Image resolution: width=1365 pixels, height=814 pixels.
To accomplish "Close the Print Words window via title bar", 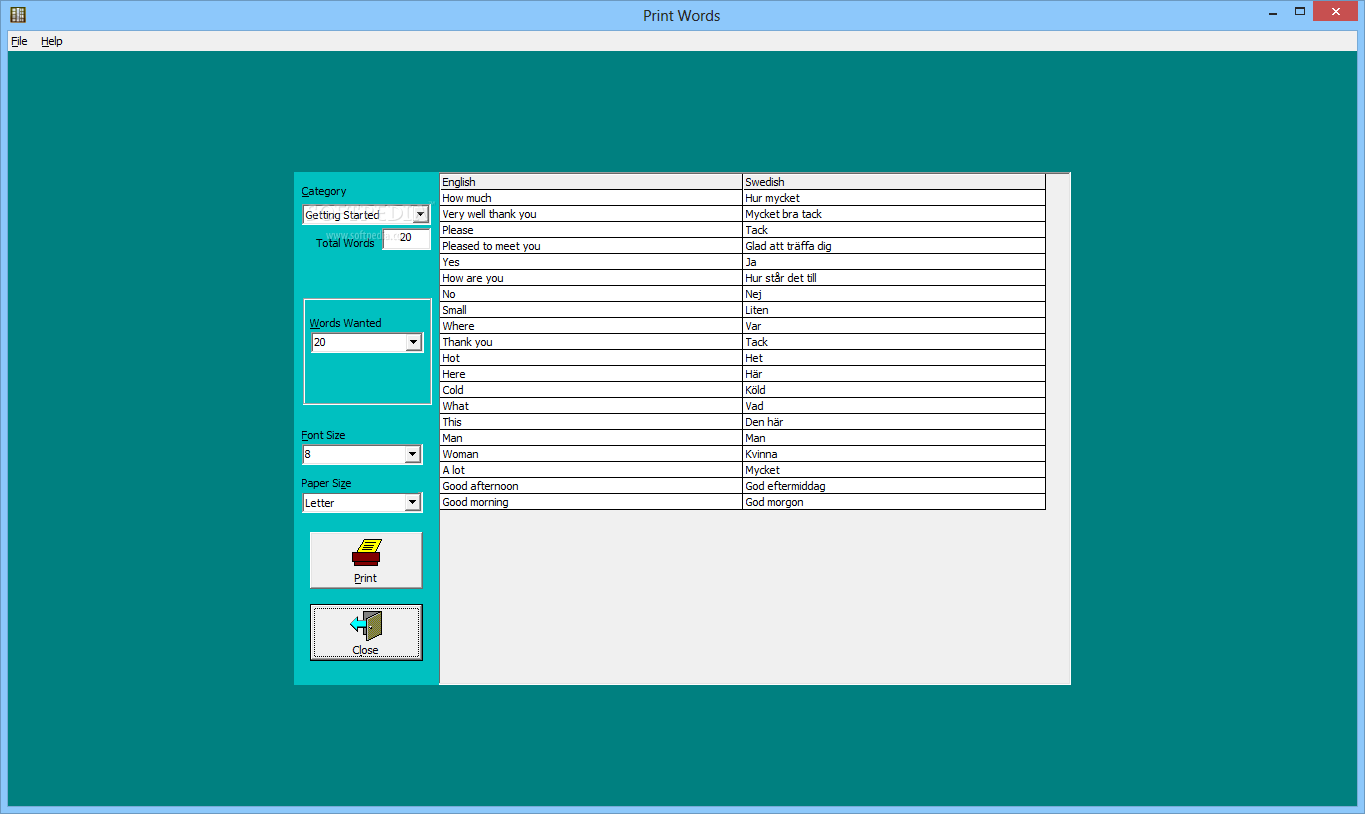I will (x=1335, y=12).
